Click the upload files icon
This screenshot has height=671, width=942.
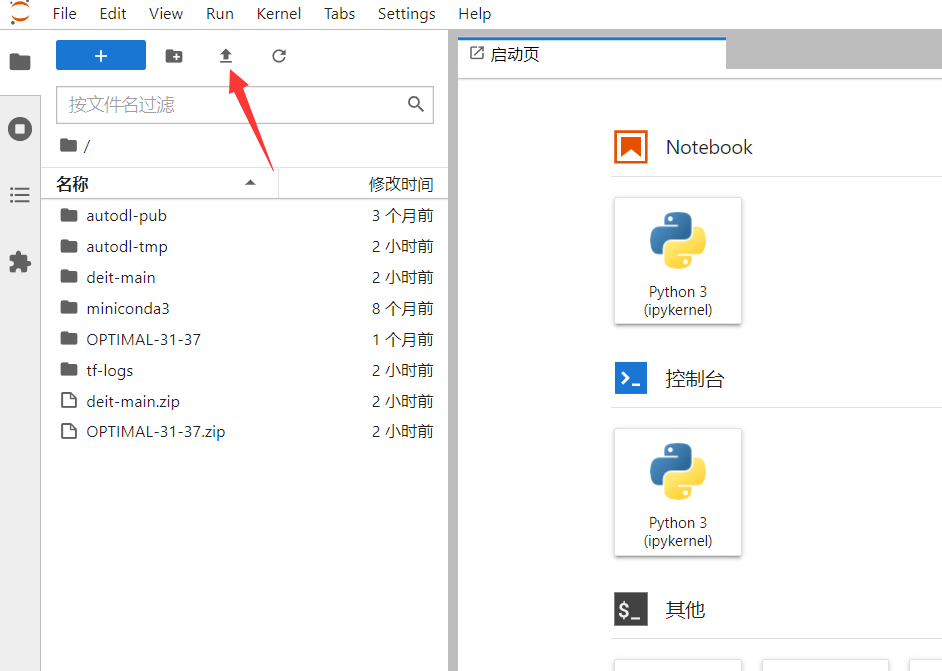tap(226, 56)
